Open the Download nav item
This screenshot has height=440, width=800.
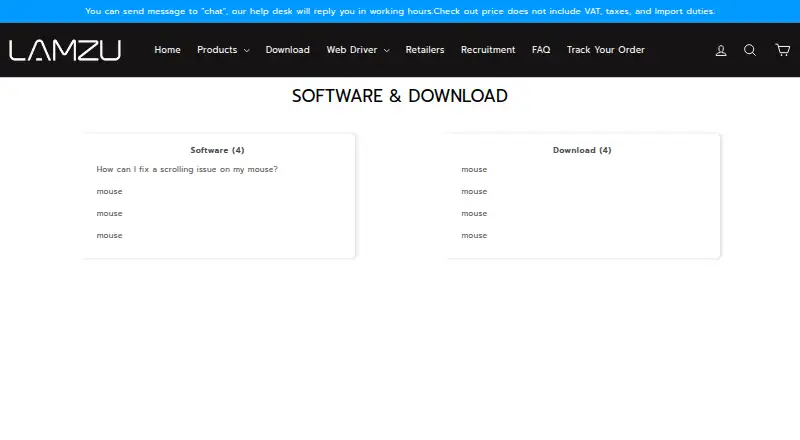click(287, 50)
